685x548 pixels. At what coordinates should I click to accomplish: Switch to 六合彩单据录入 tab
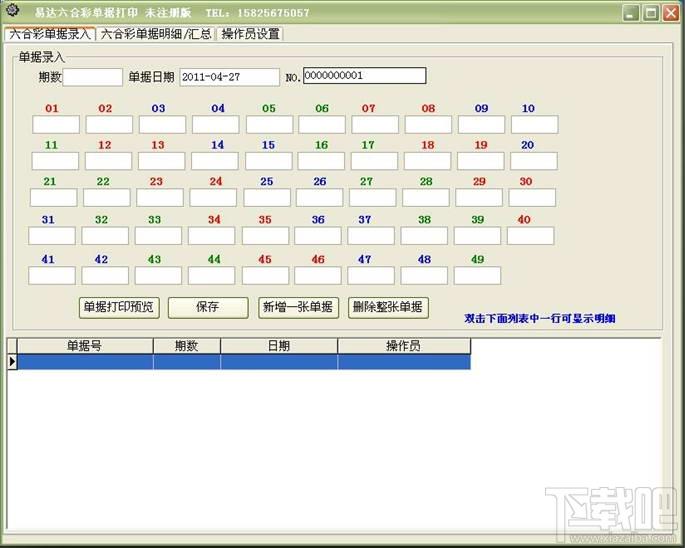[50, 34]
